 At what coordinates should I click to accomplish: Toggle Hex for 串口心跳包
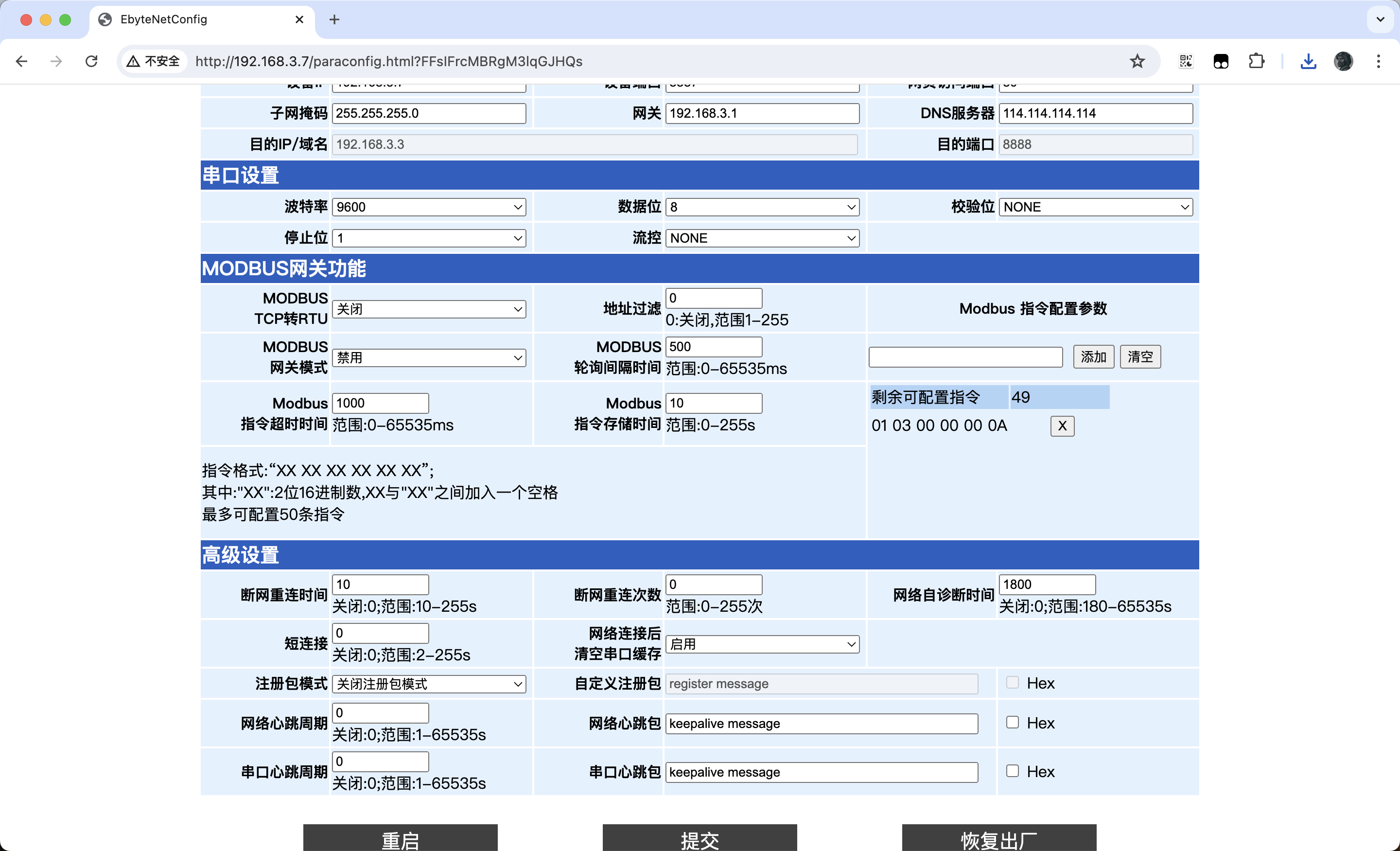point(1012,770)
